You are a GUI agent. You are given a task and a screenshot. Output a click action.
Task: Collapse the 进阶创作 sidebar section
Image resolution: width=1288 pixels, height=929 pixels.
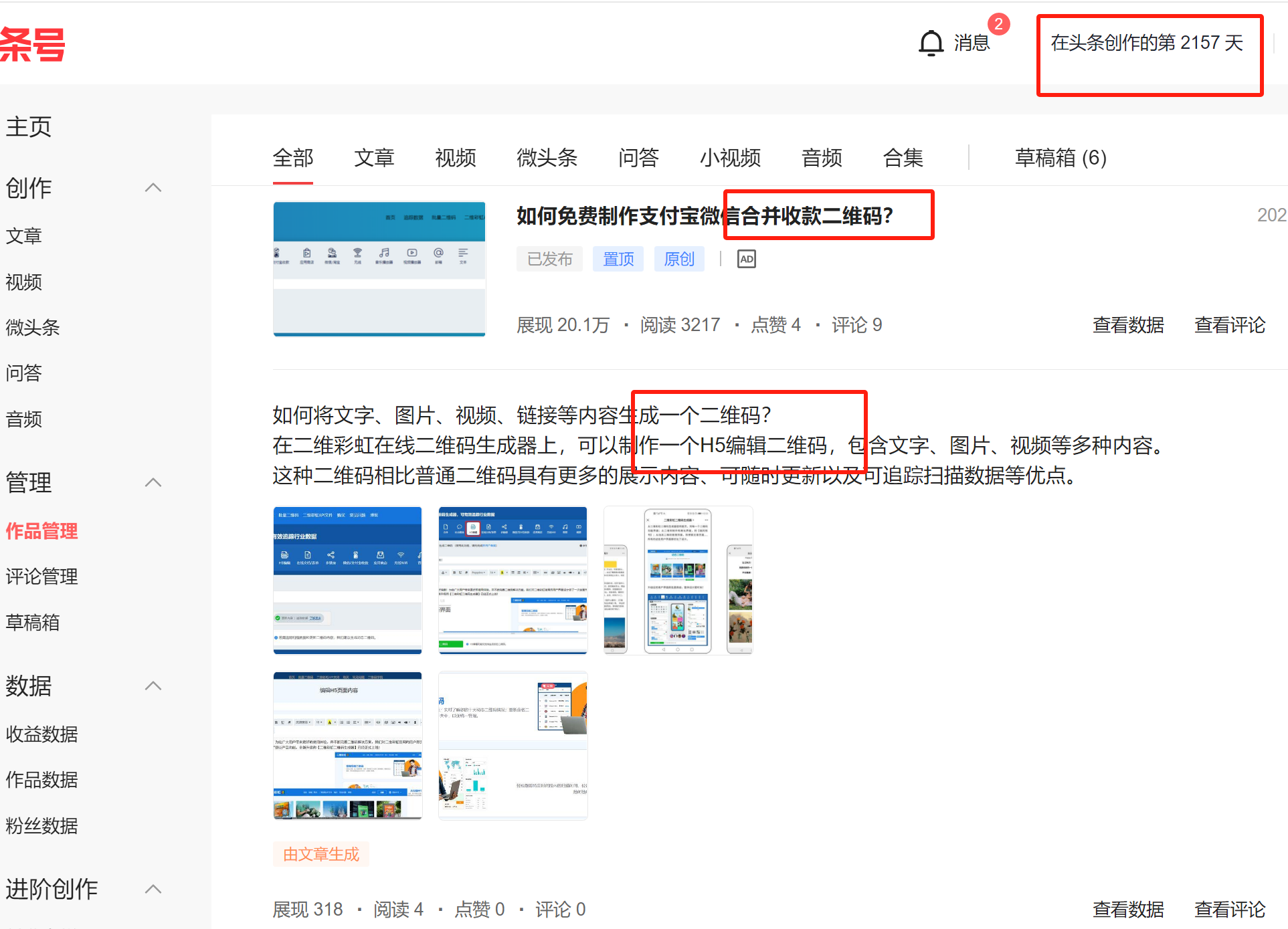click(153, 889)
